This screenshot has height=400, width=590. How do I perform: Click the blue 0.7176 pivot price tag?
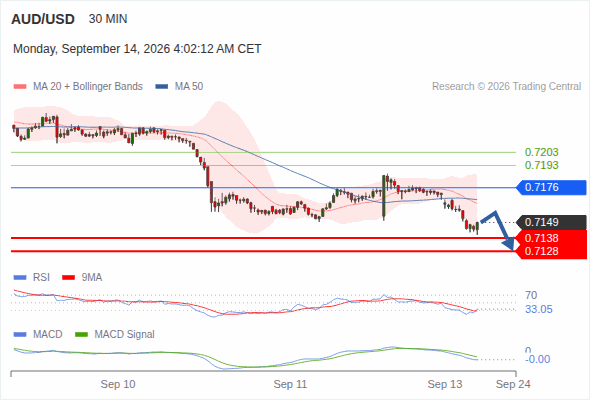pyautogui.click(x=551, y=187)
